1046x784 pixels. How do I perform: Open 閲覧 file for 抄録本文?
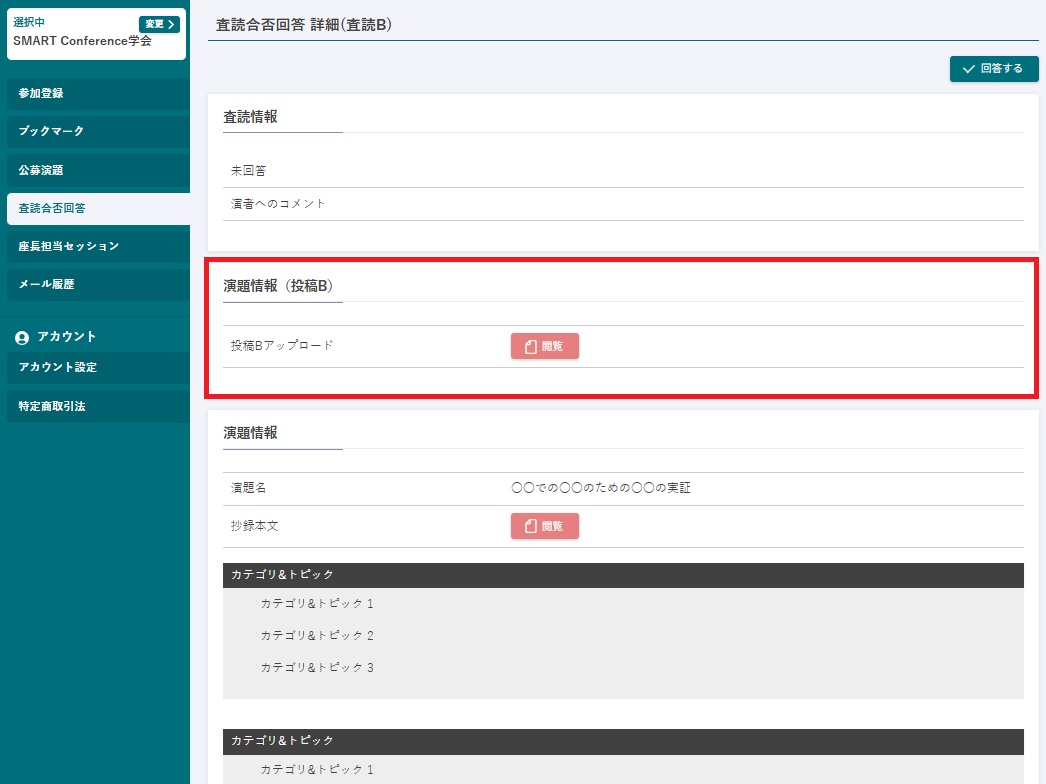(544, 526)
